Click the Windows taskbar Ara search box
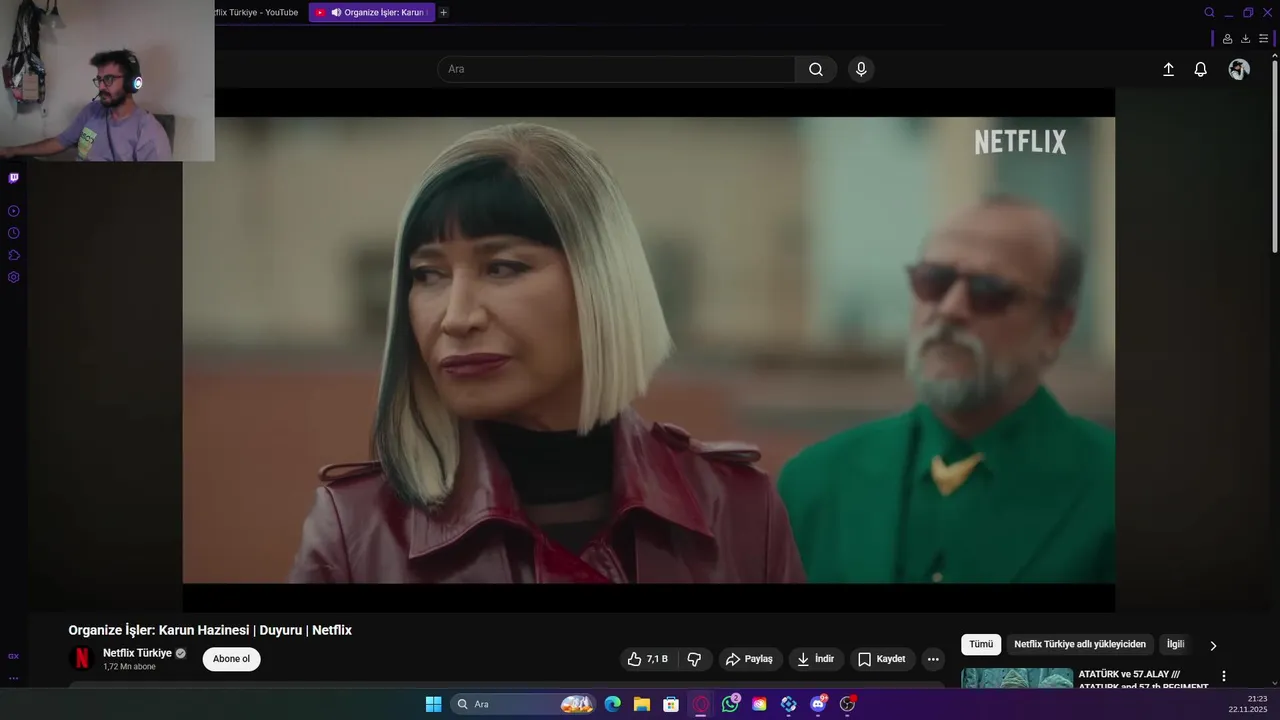The height and width of the screenshot is (720, 1280). pos(523,704)
